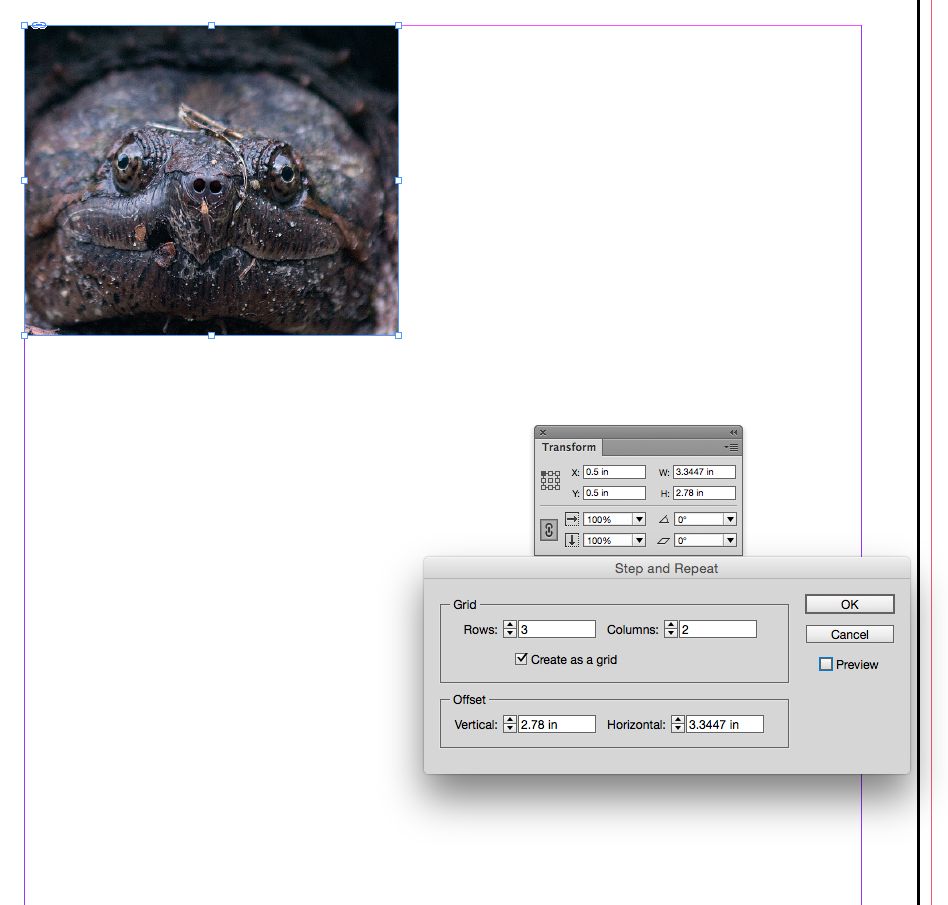The image size is (948, 905).
Task: Cancel the Step and Repeat dialog
Action: (849, 634)
